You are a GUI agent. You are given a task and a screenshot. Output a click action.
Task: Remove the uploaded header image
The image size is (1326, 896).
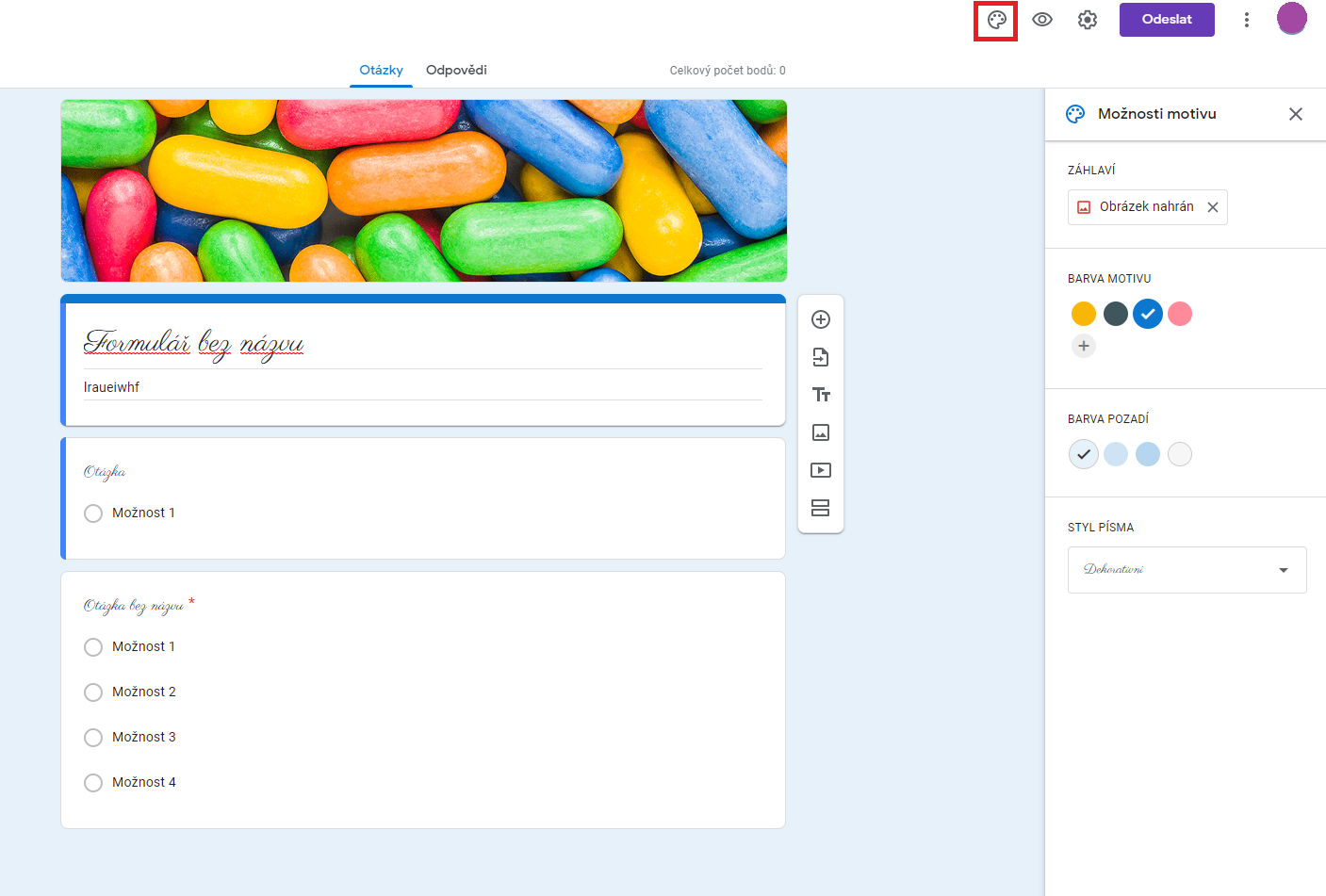[1213, 207]
